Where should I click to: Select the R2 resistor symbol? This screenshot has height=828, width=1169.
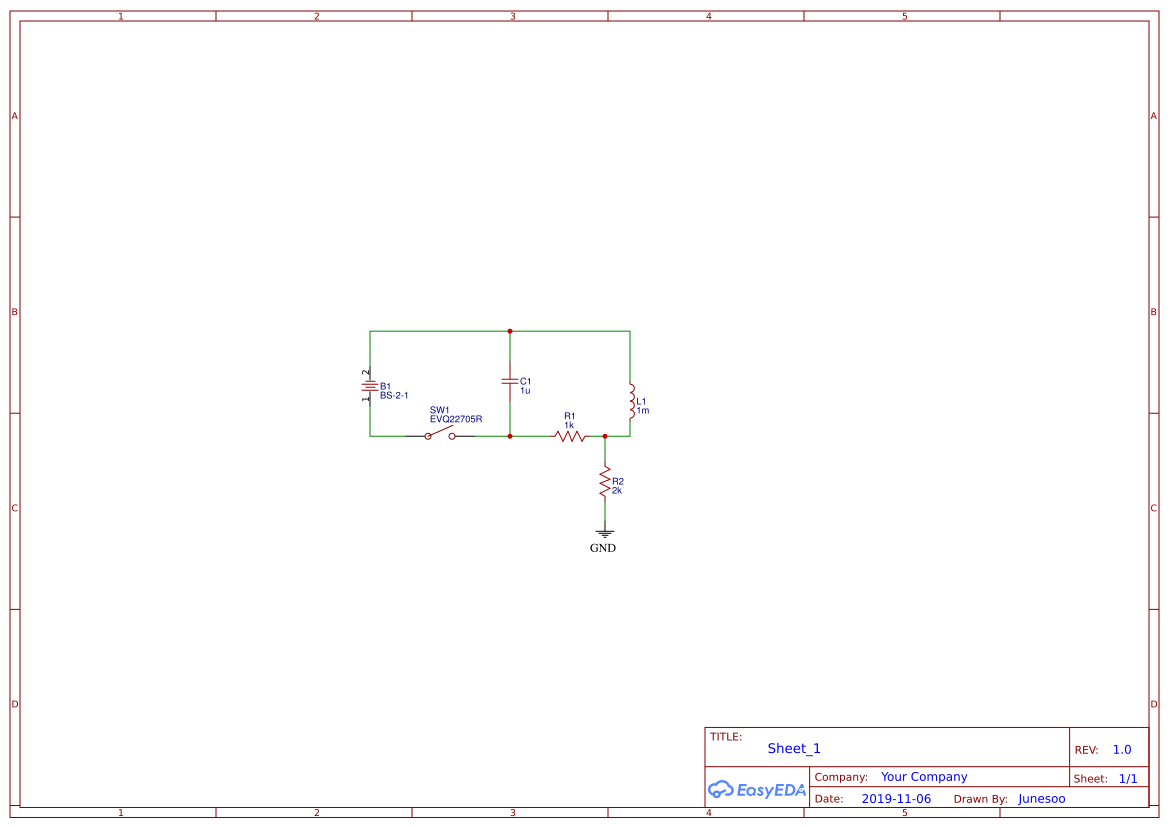[x=605, y=482]
